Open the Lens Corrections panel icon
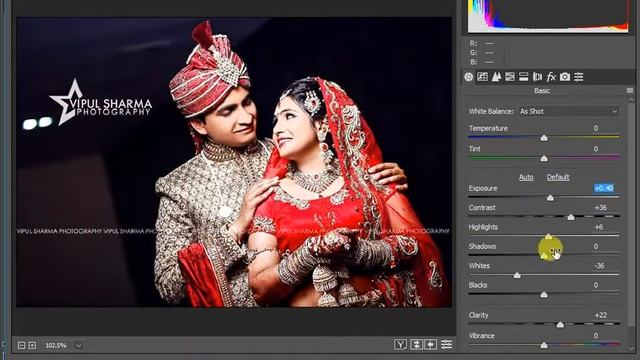 point(538,77)
